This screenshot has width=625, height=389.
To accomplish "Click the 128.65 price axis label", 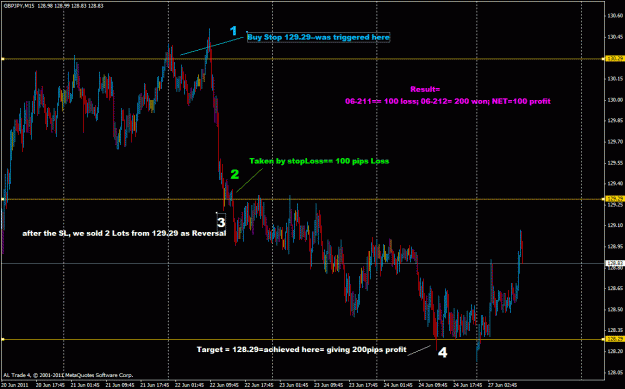I will click(x=616, y=288).
